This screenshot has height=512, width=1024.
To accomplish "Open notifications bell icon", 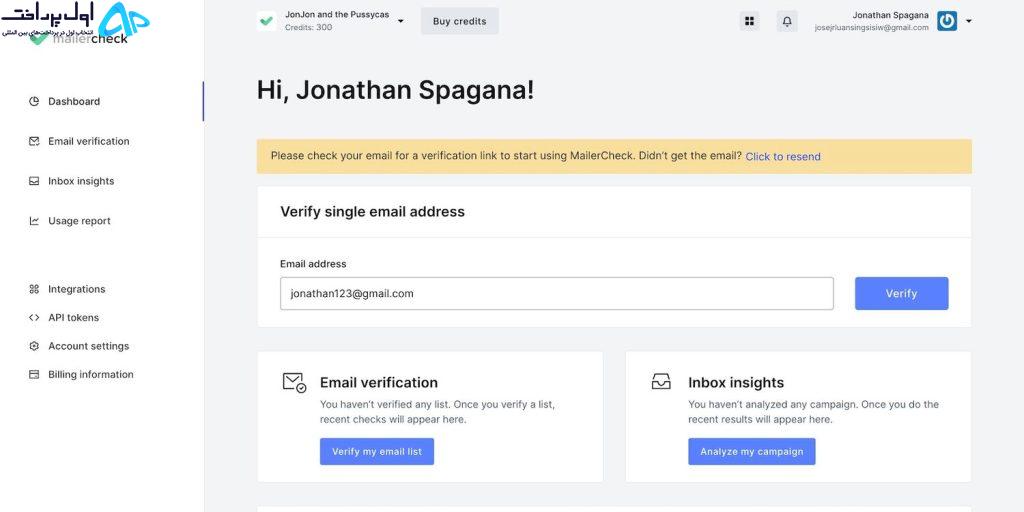I will coord(787,21).
